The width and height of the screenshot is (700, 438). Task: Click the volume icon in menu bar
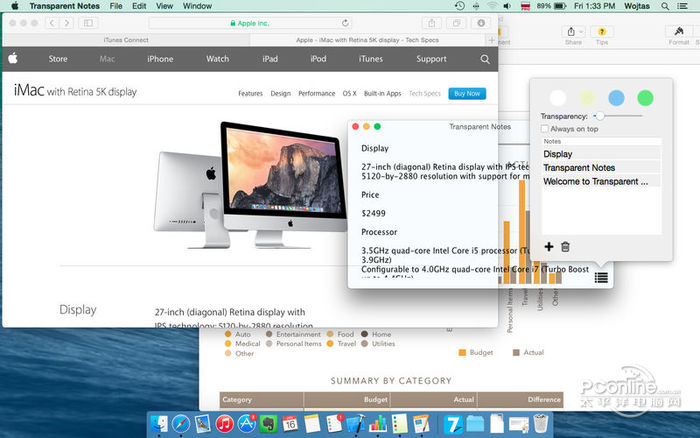(507, 6)
